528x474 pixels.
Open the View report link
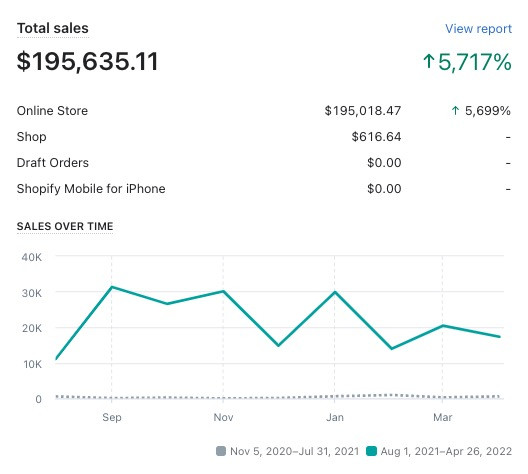point(478,29)
